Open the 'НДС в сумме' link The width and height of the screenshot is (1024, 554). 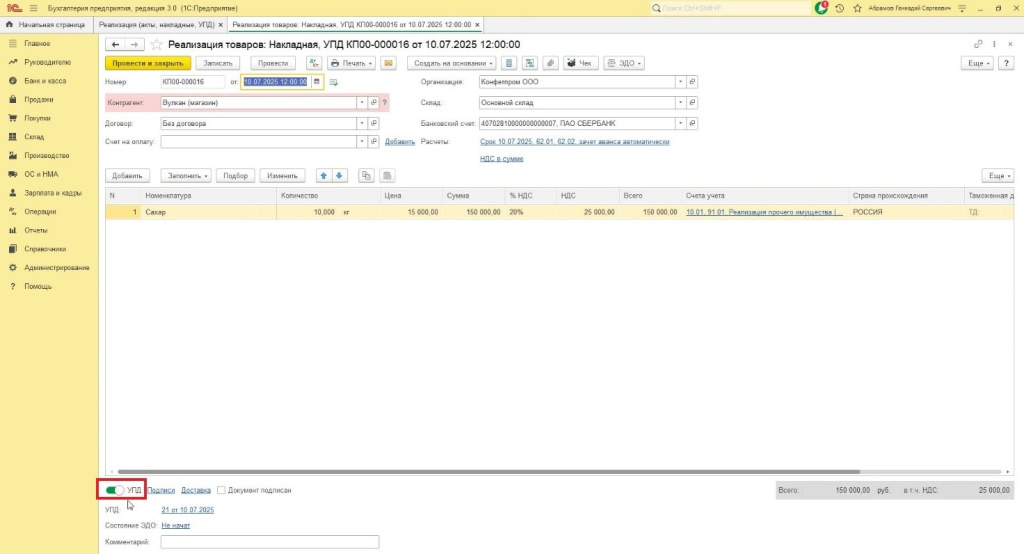[501, 158]
